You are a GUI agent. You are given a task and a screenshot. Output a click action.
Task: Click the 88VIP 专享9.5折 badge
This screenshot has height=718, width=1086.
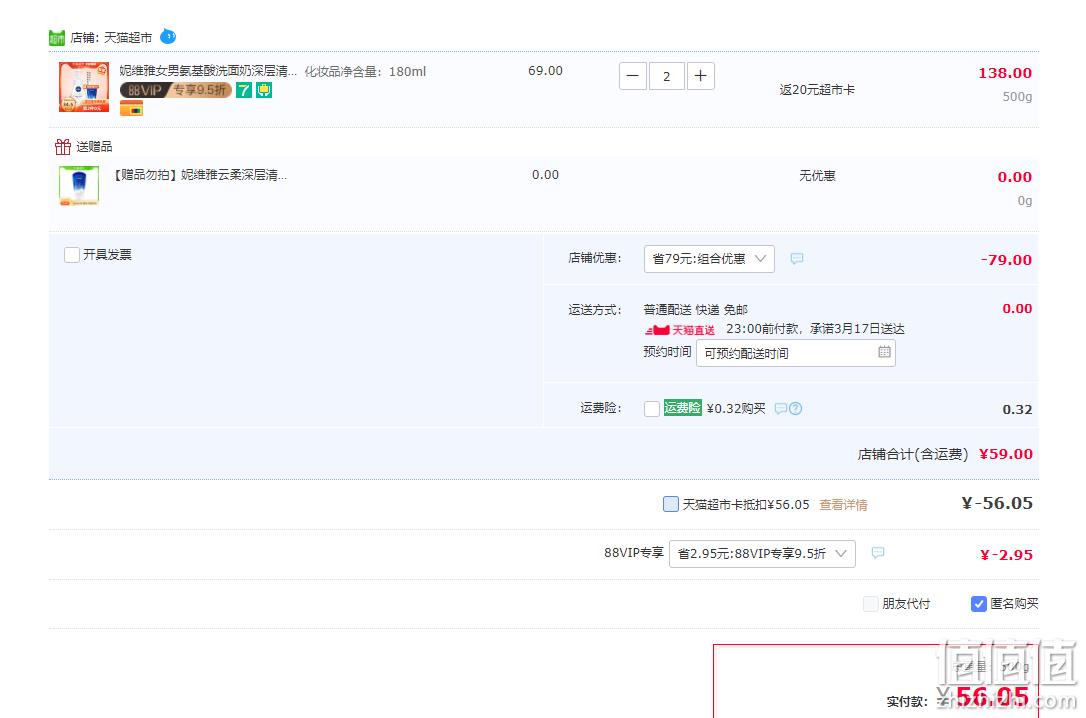click(175, 90)
